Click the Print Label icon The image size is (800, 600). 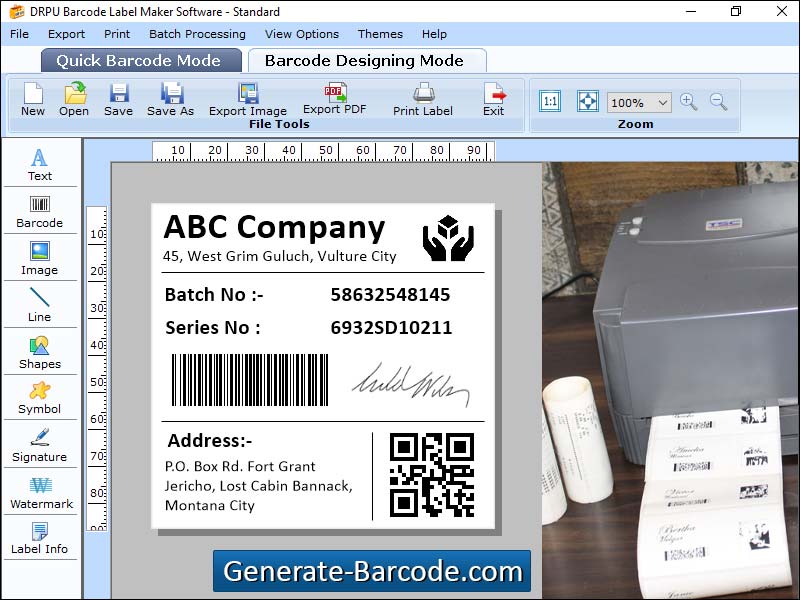point(422,101)
